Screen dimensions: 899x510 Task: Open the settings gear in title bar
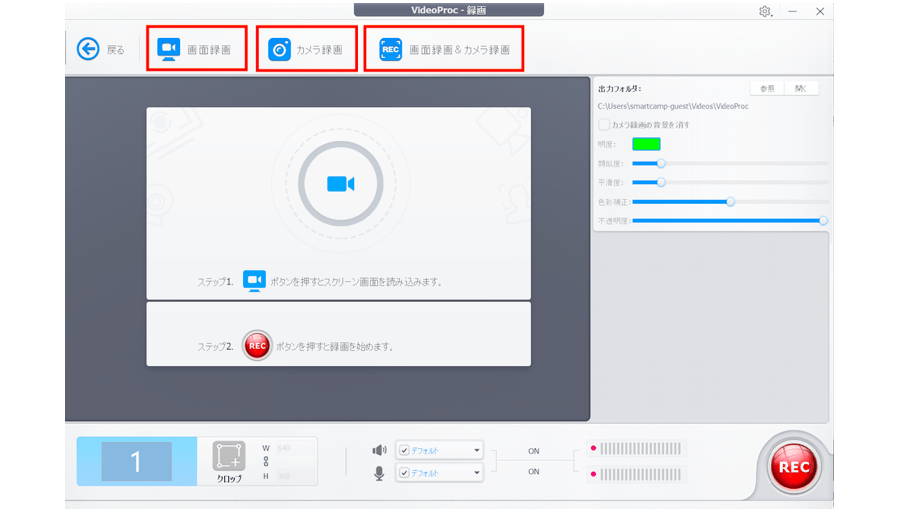765,11
